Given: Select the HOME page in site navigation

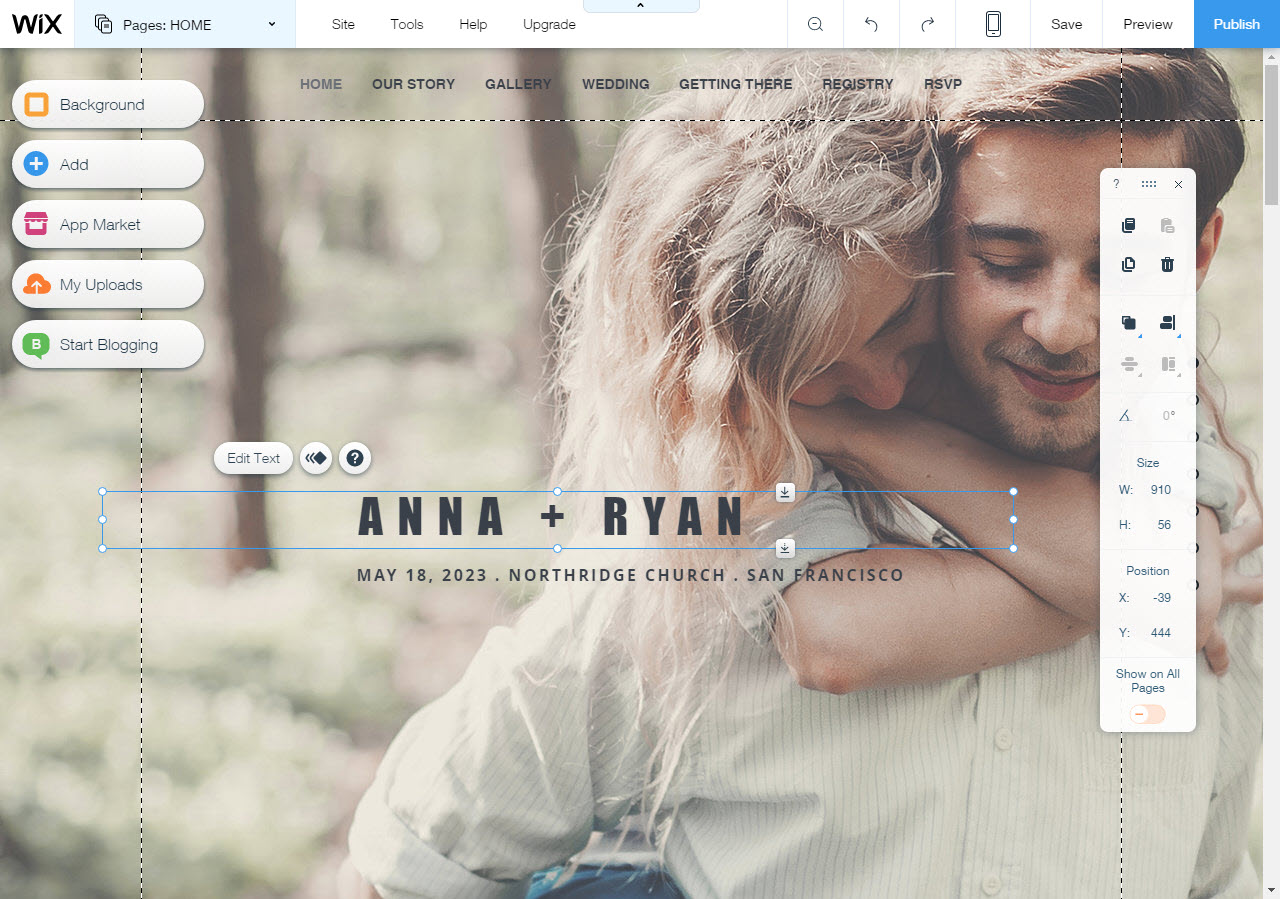Looking at the screenshot, I should pyautogui.click(x=321, y=84).
